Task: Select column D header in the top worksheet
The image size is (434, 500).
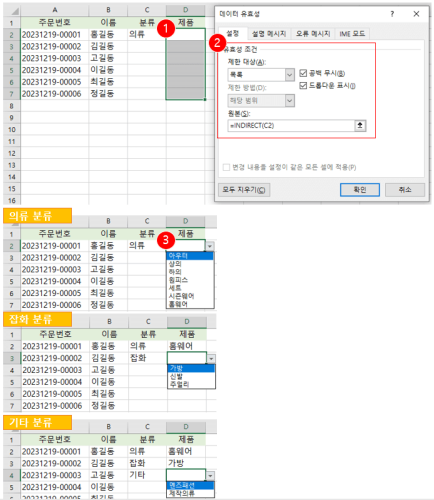Action: coord(186,10)
